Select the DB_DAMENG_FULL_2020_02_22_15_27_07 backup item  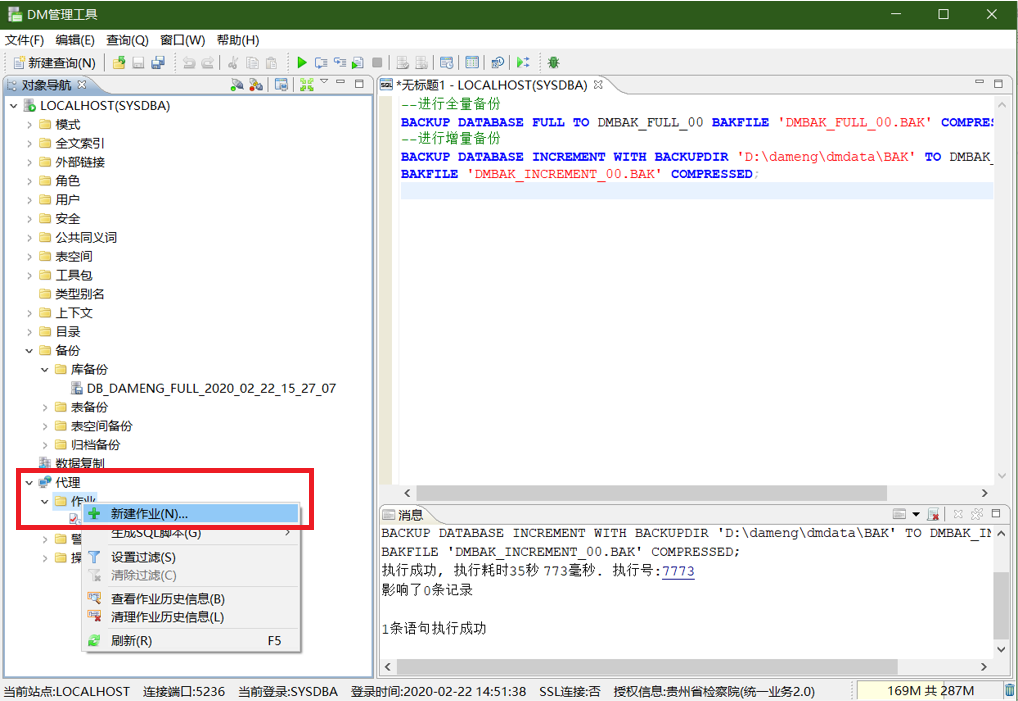click(x=203, y=388)
